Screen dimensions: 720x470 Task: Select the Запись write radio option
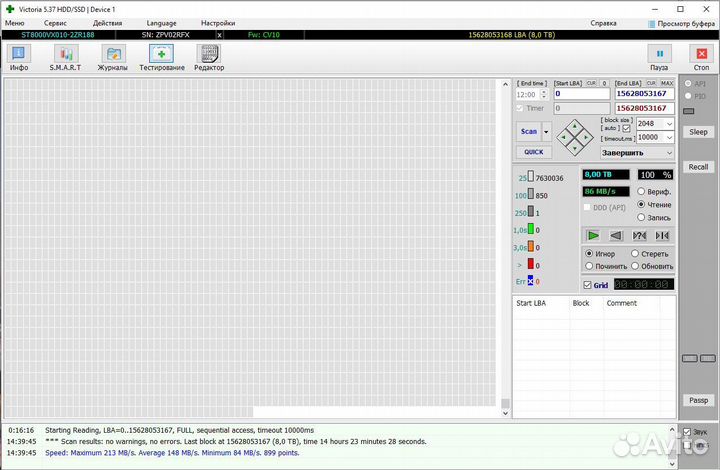641,217
